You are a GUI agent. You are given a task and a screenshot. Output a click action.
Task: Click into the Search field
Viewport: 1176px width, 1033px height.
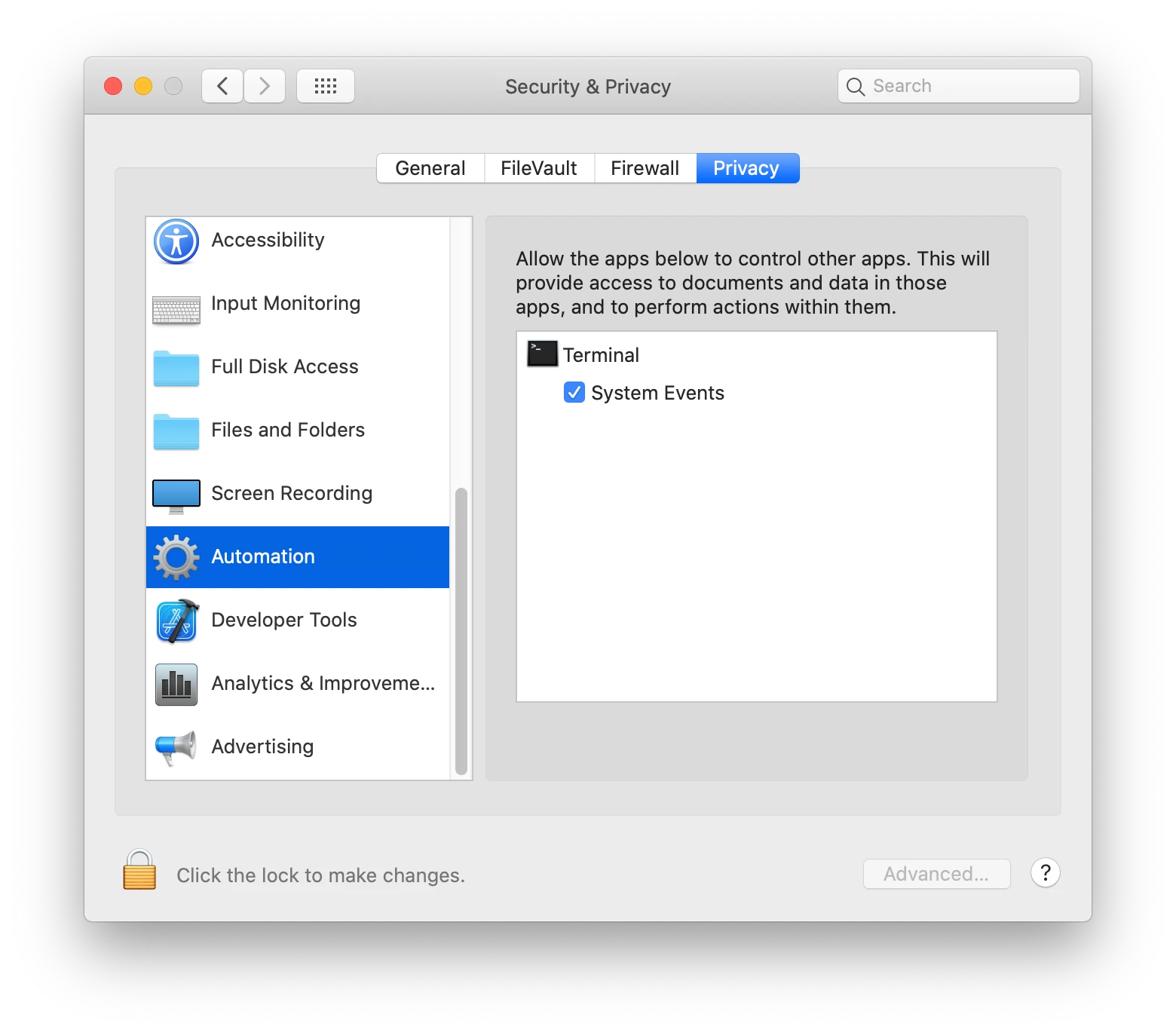(958, 86)
